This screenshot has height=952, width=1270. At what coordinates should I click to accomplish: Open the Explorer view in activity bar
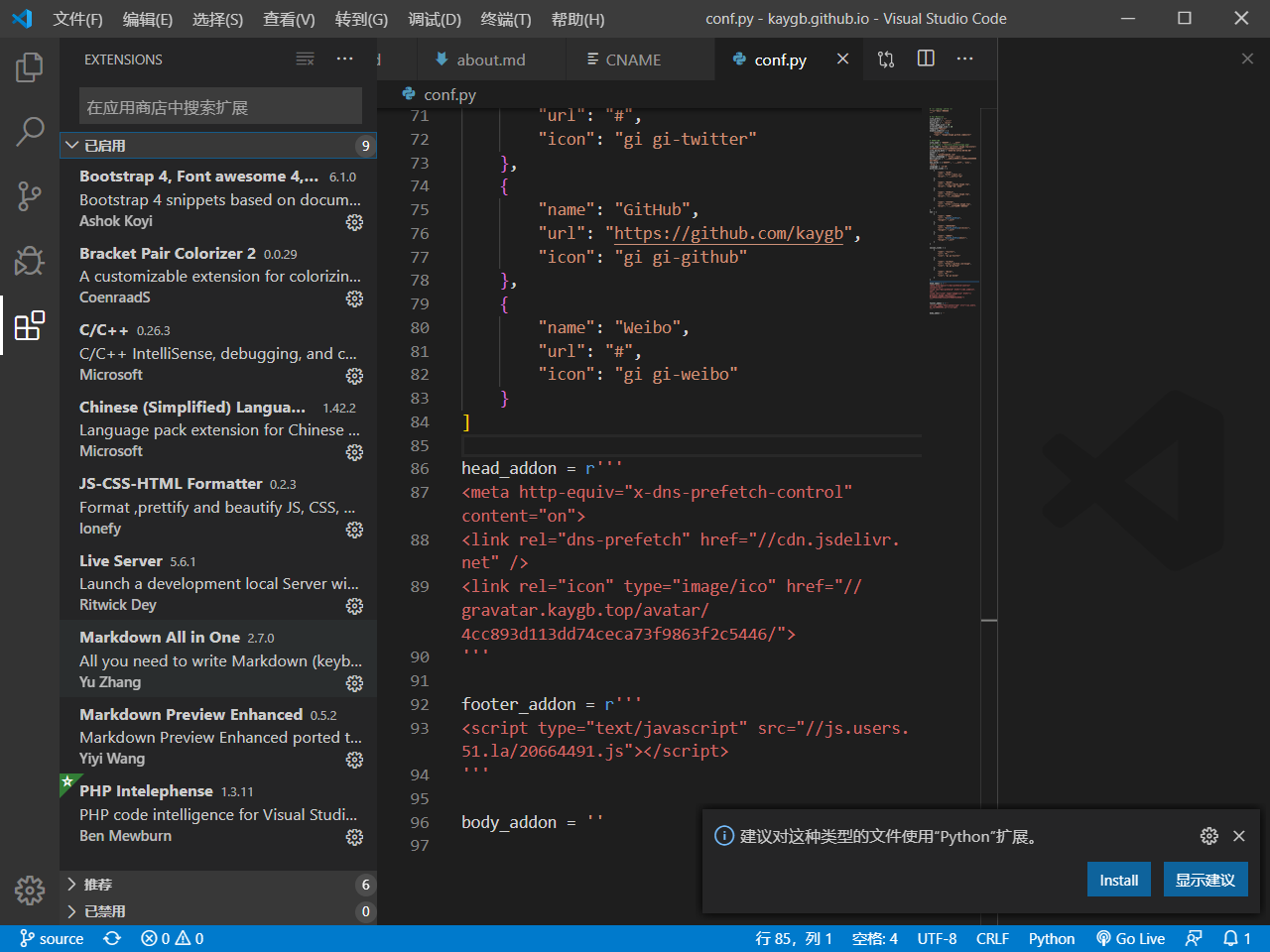pos(29,67)
